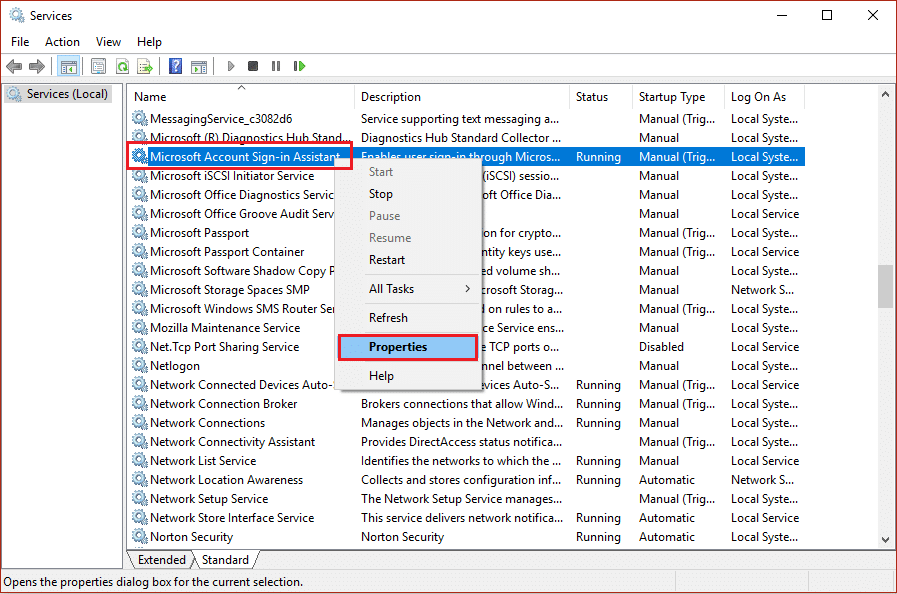Click the Refresh icon in the toolbar
Viewport: 897px width, 594px height.
(122, 66)
